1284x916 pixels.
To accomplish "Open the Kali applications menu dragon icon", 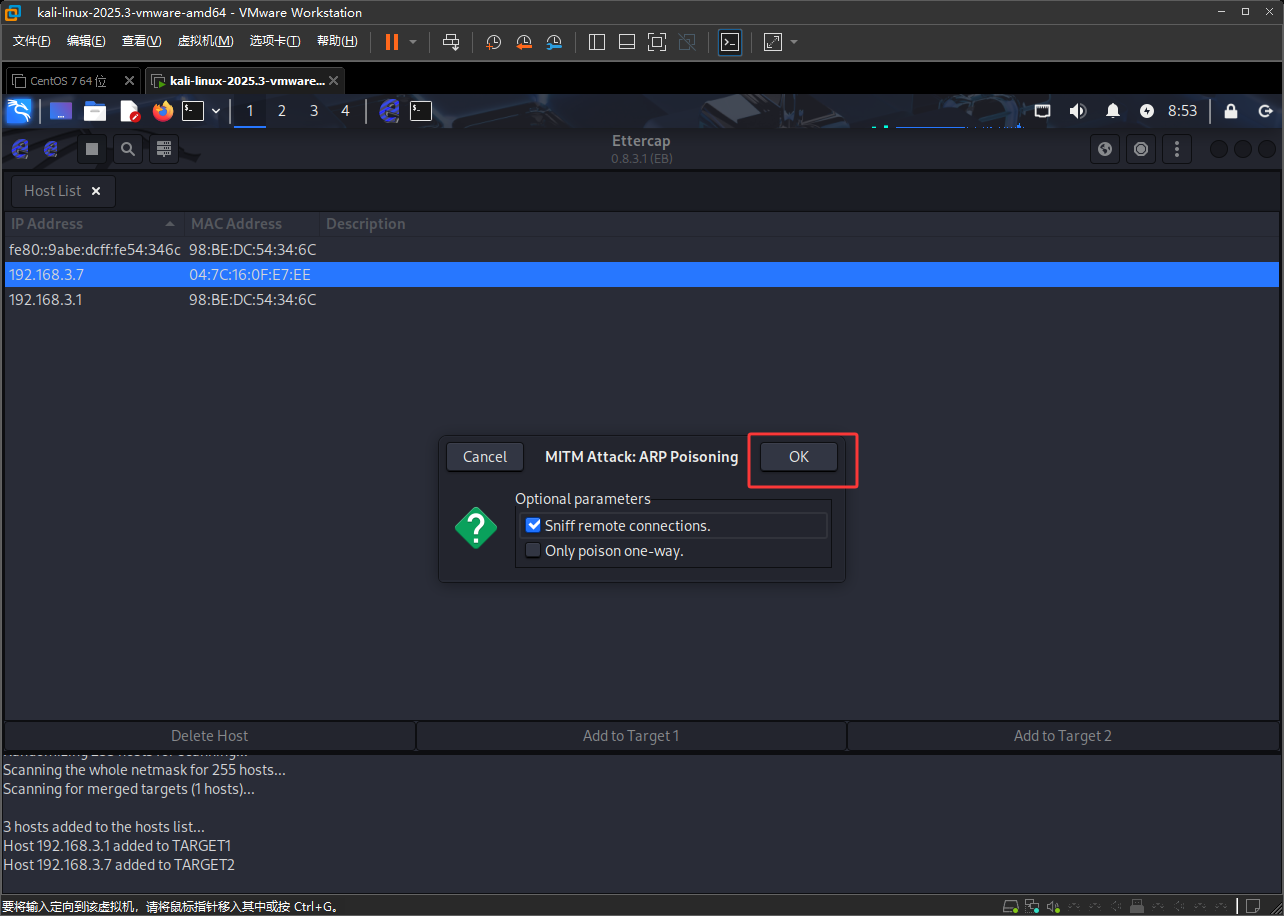I will coord(19,111).
